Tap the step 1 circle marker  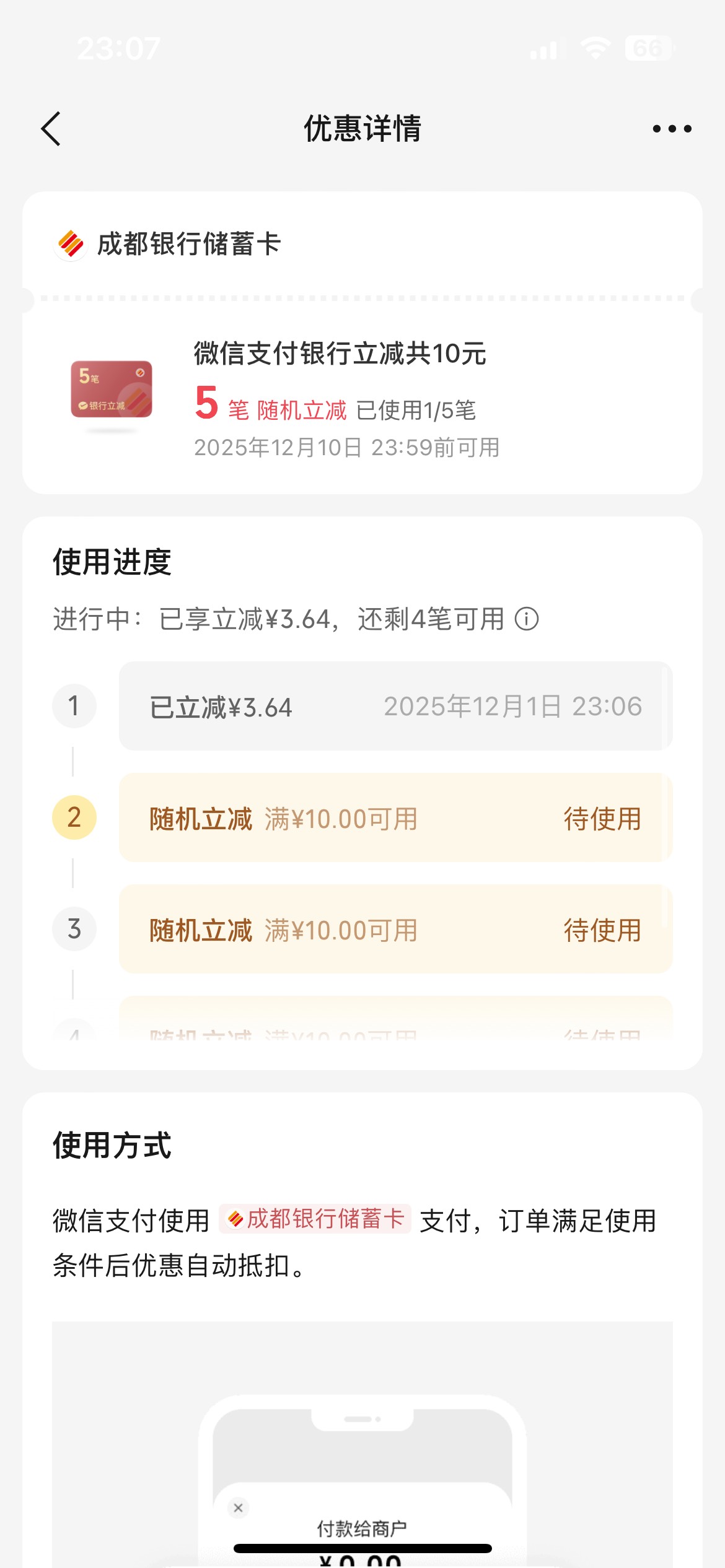[x=74, y=706]
